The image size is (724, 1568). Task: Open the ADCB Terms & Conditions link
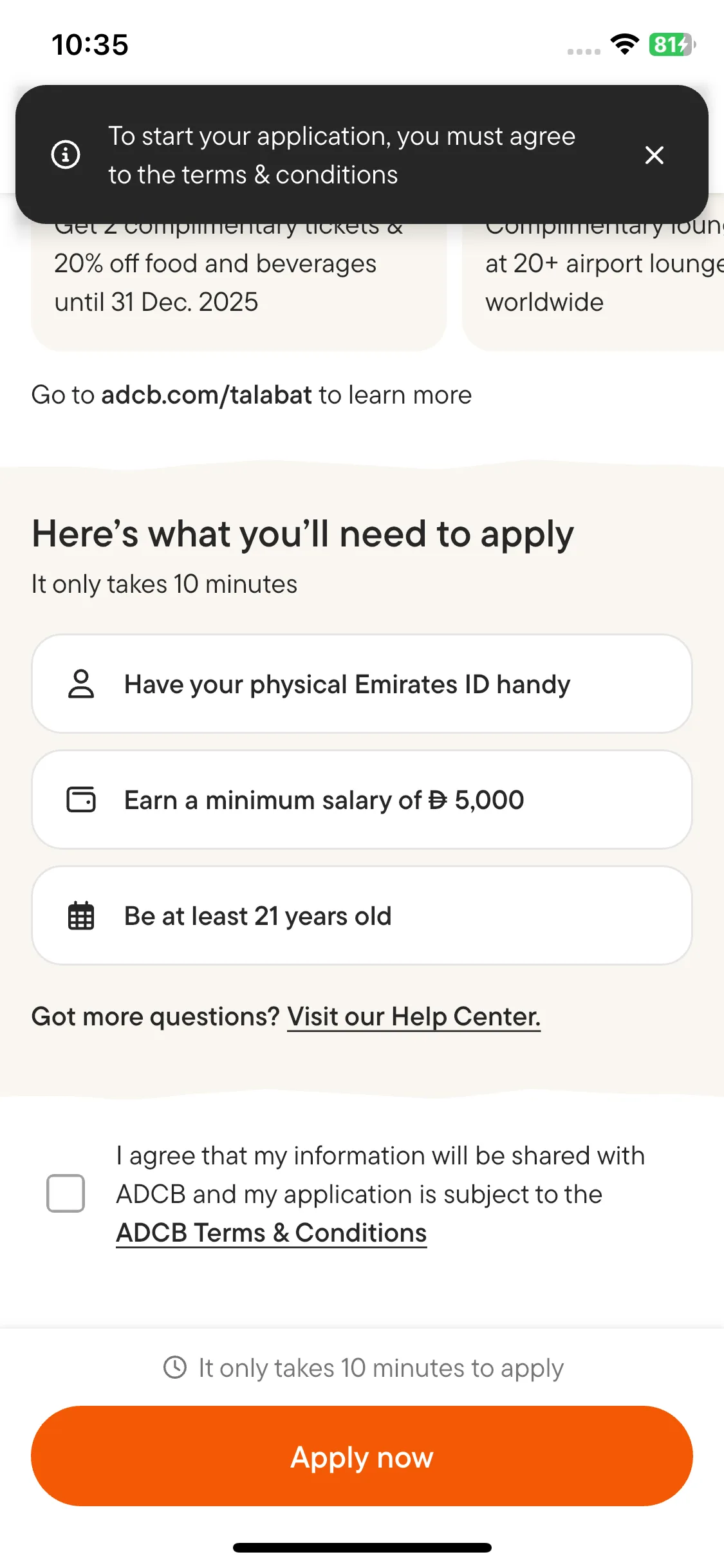pyautogui.click(x=271, y=1233)
